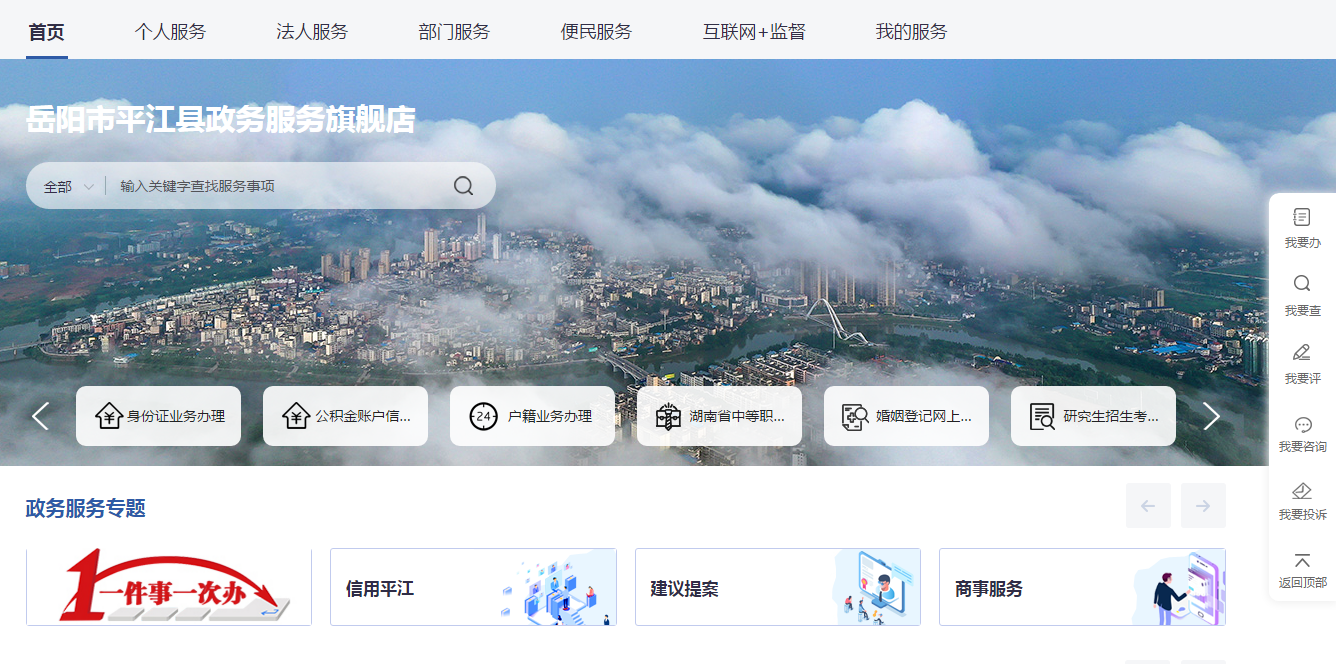Expand the 全部 category dropdown
This screenshot has height=664, width=1336.
click(69, 187)
